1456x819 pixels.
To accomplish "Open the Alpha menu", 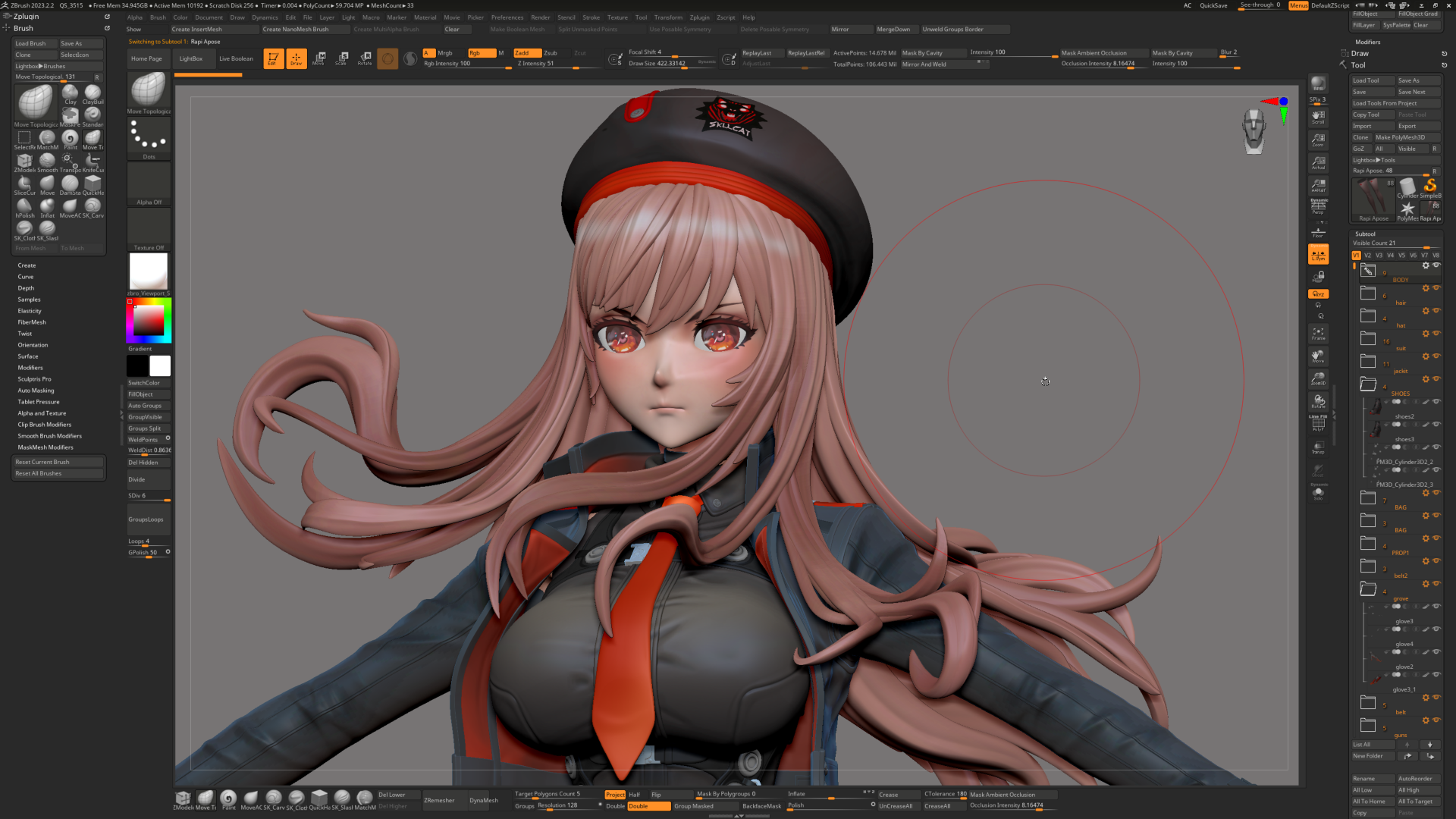I will (x=135, y=17).
